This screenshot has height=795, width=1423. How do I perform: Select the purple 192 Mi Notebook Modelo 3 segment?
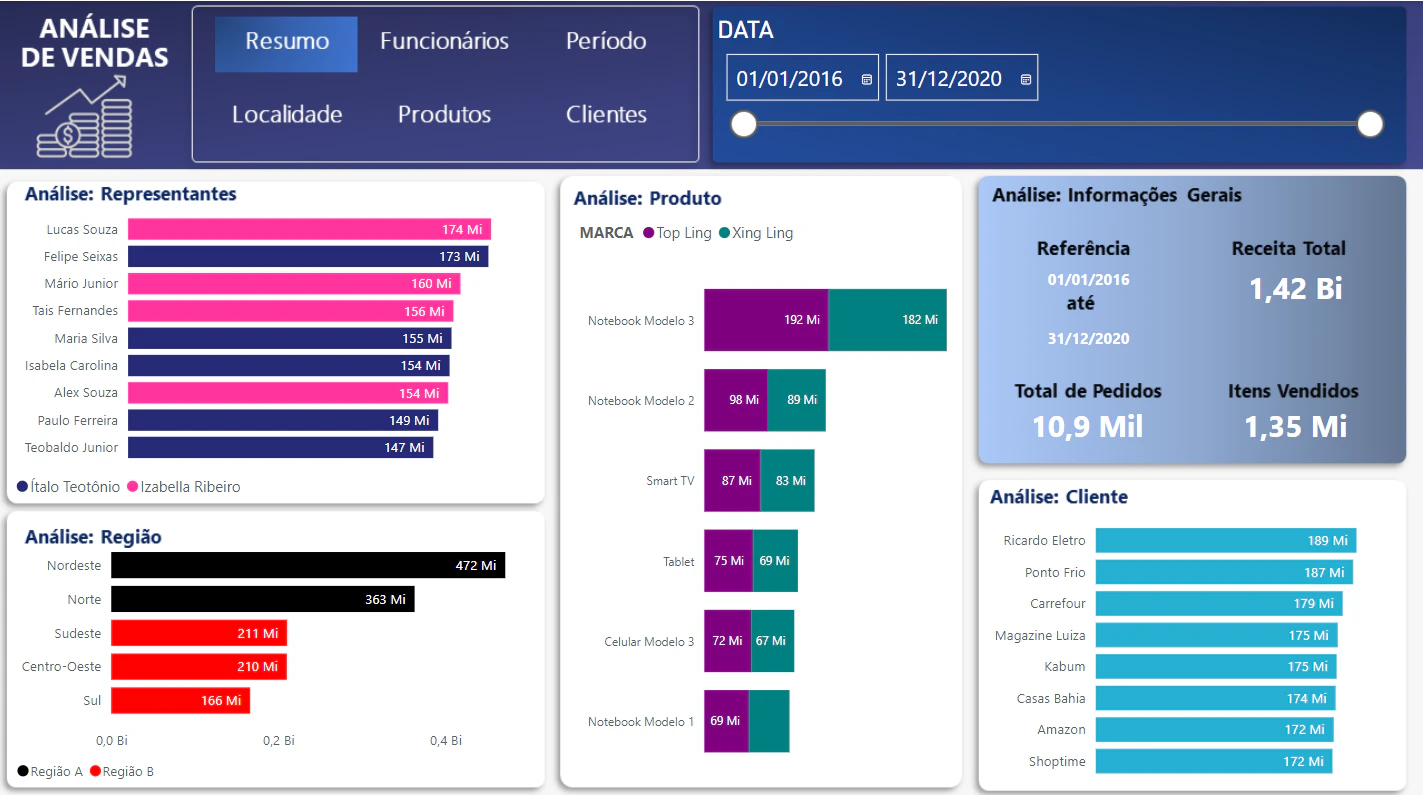(766, 320)
